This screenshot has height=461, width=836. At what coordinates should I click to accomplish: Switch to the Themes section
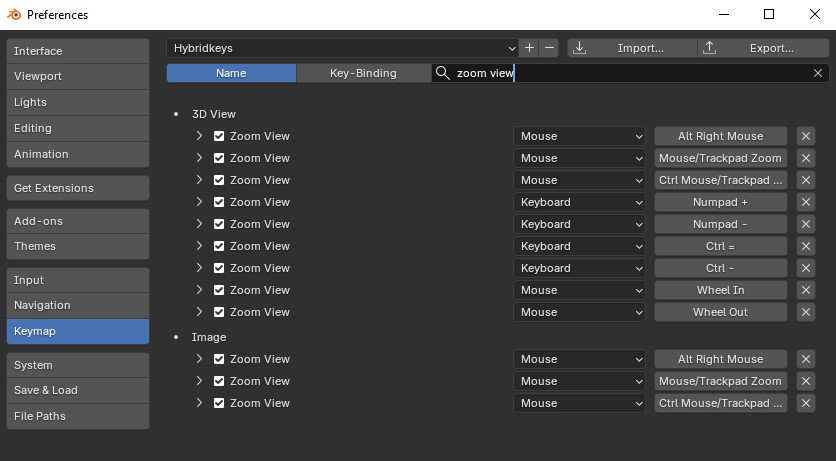[78, 246]
